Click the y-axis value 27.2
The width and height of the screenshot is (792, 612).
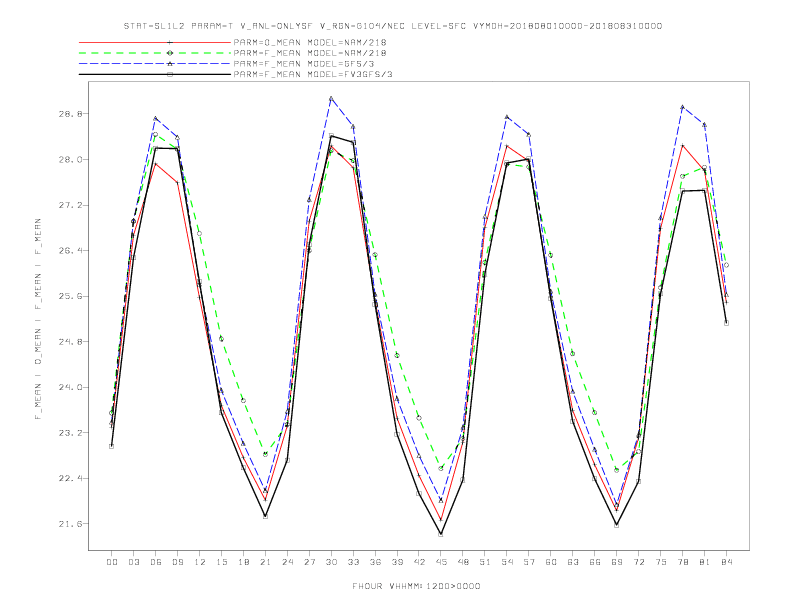tap(70, 205)
